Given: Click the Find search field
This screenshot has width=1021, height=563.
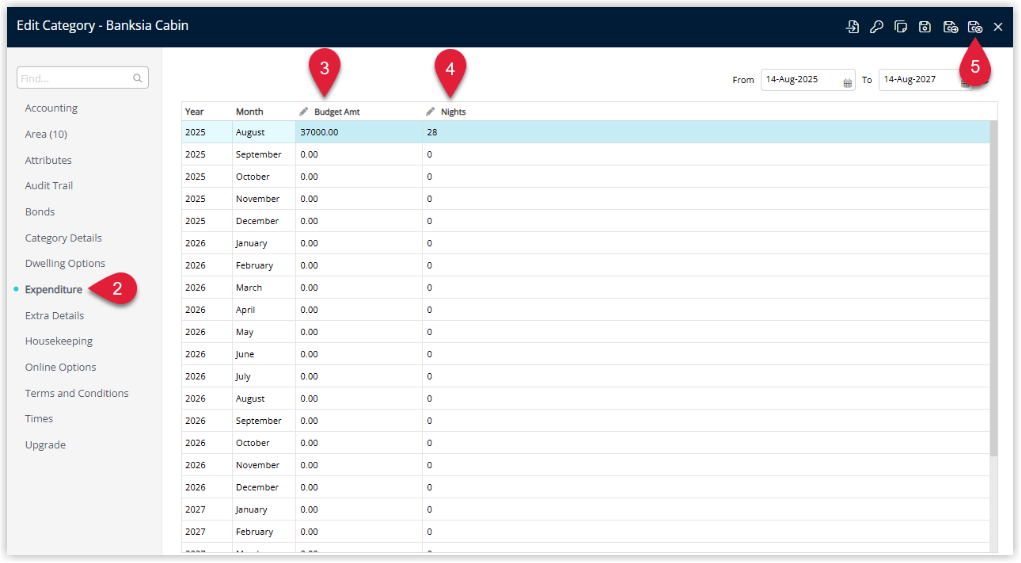Looking at the screenshot, I should click(83, 78).
